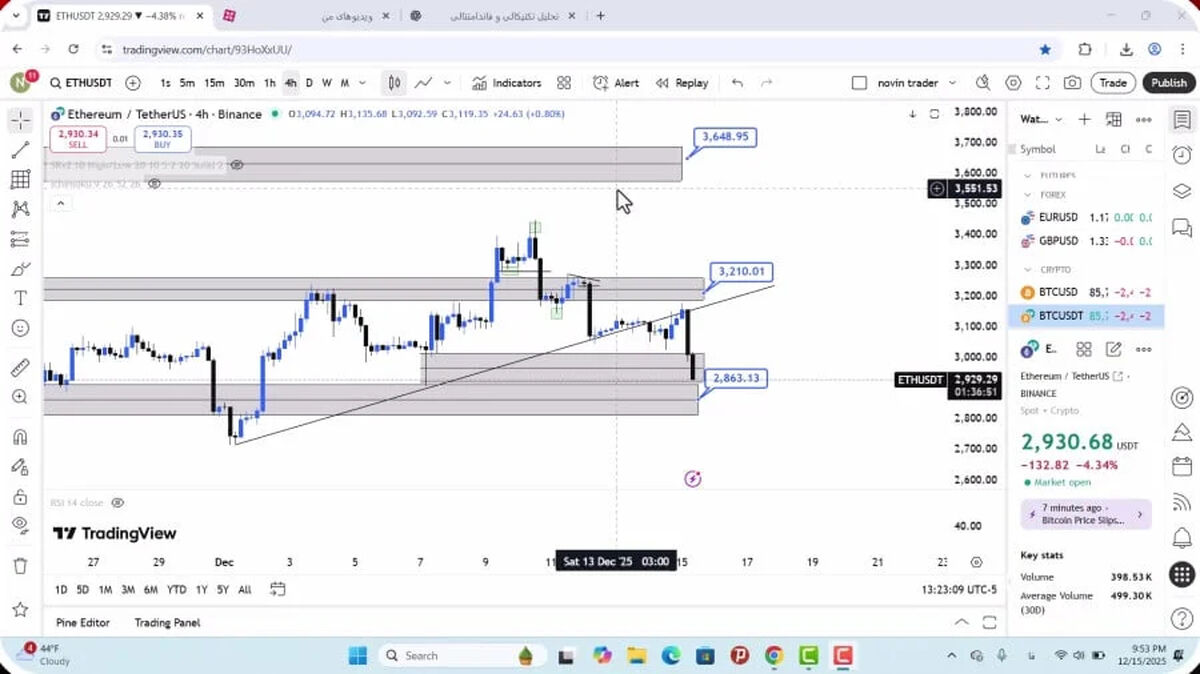Select the text annotation tool
1200x674 pixels.
point(19,298)
